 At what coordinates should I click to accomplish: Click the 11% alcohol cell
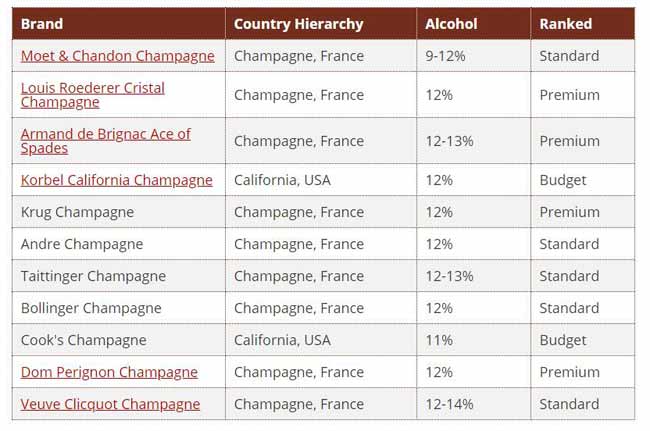pyautogui.click(x=439, y=340)
